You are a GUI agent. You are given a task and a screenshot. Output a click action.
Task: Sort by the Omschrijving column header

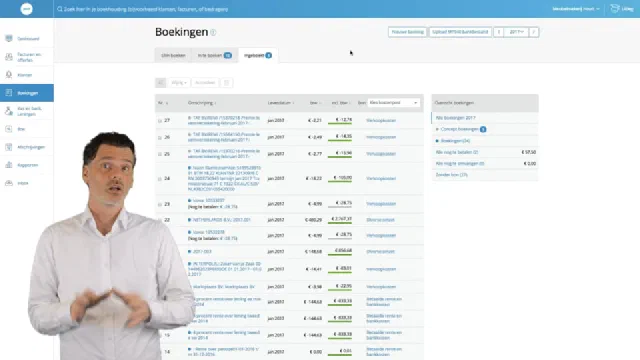tap(202, 103)
